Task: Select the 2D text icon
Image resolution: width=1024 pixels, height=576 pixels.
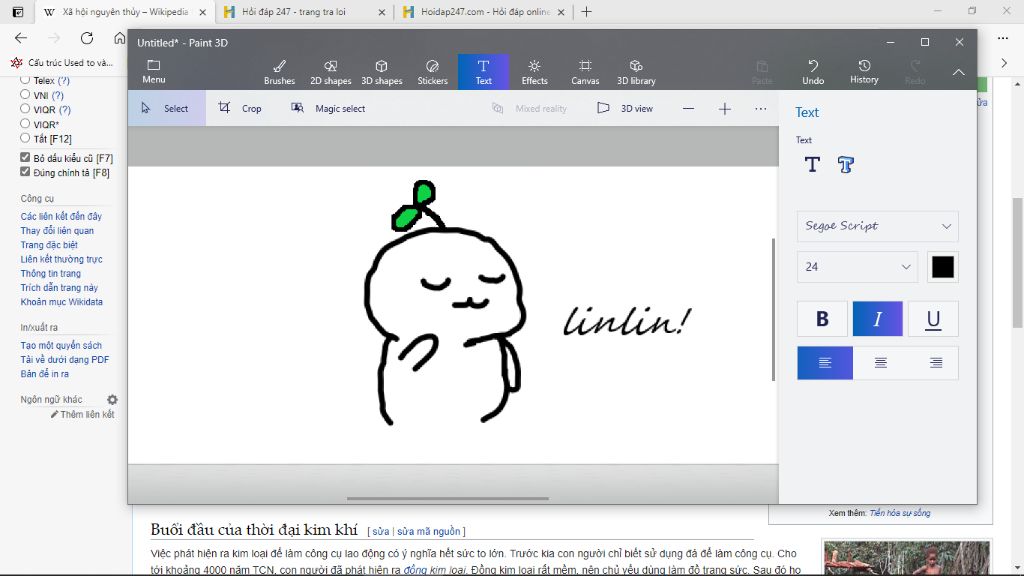Action: [x=812, y=165]
